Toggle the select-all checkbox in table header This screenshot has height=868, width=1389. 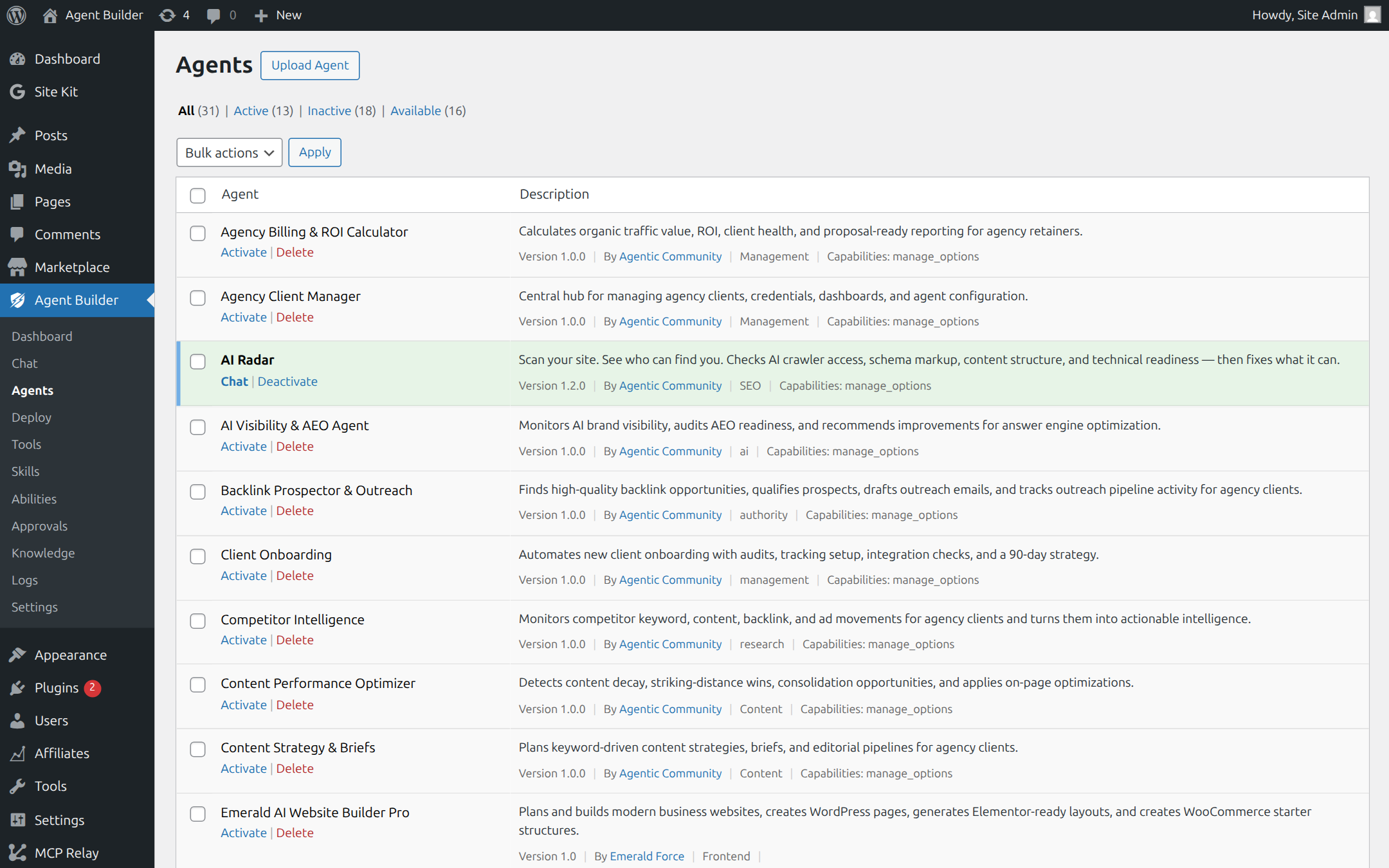point(198,195)
